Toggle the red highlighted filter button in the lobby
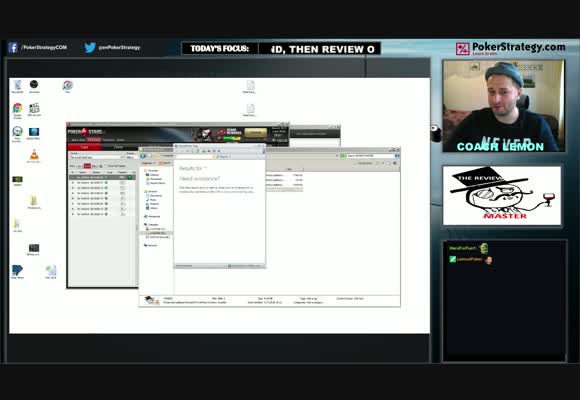Screen dimensions: 580x400 tap(87, 166)
